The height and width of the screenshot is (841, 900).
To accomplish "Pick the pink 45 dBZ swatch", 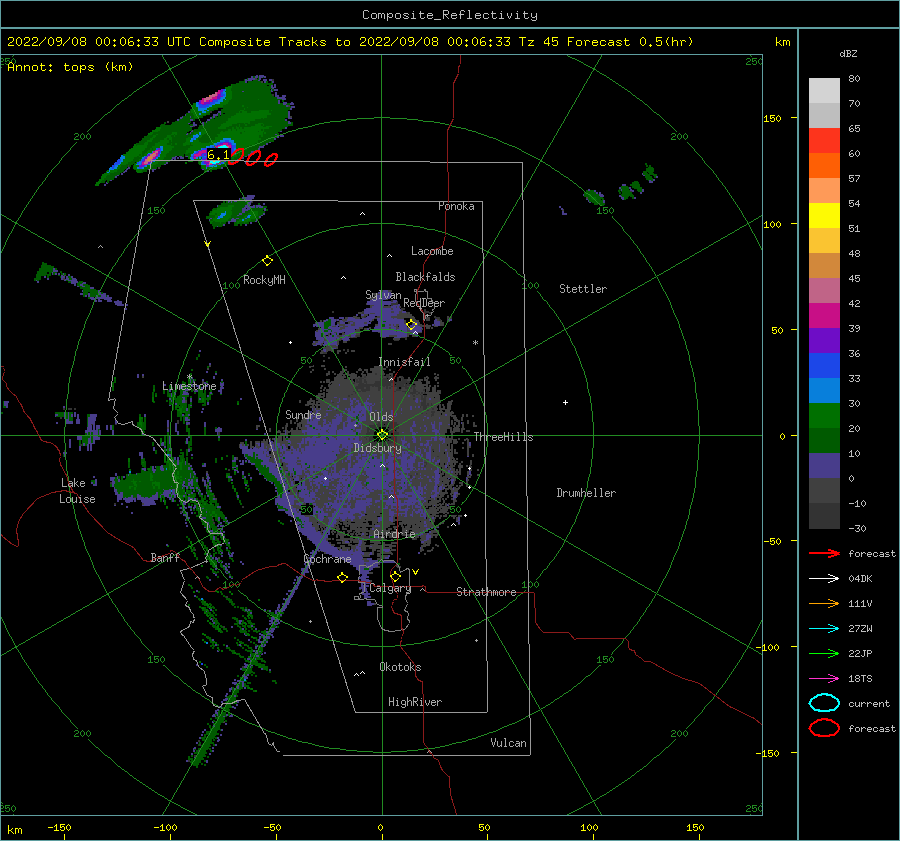I will pyautogui.click(x=824, y=291).
